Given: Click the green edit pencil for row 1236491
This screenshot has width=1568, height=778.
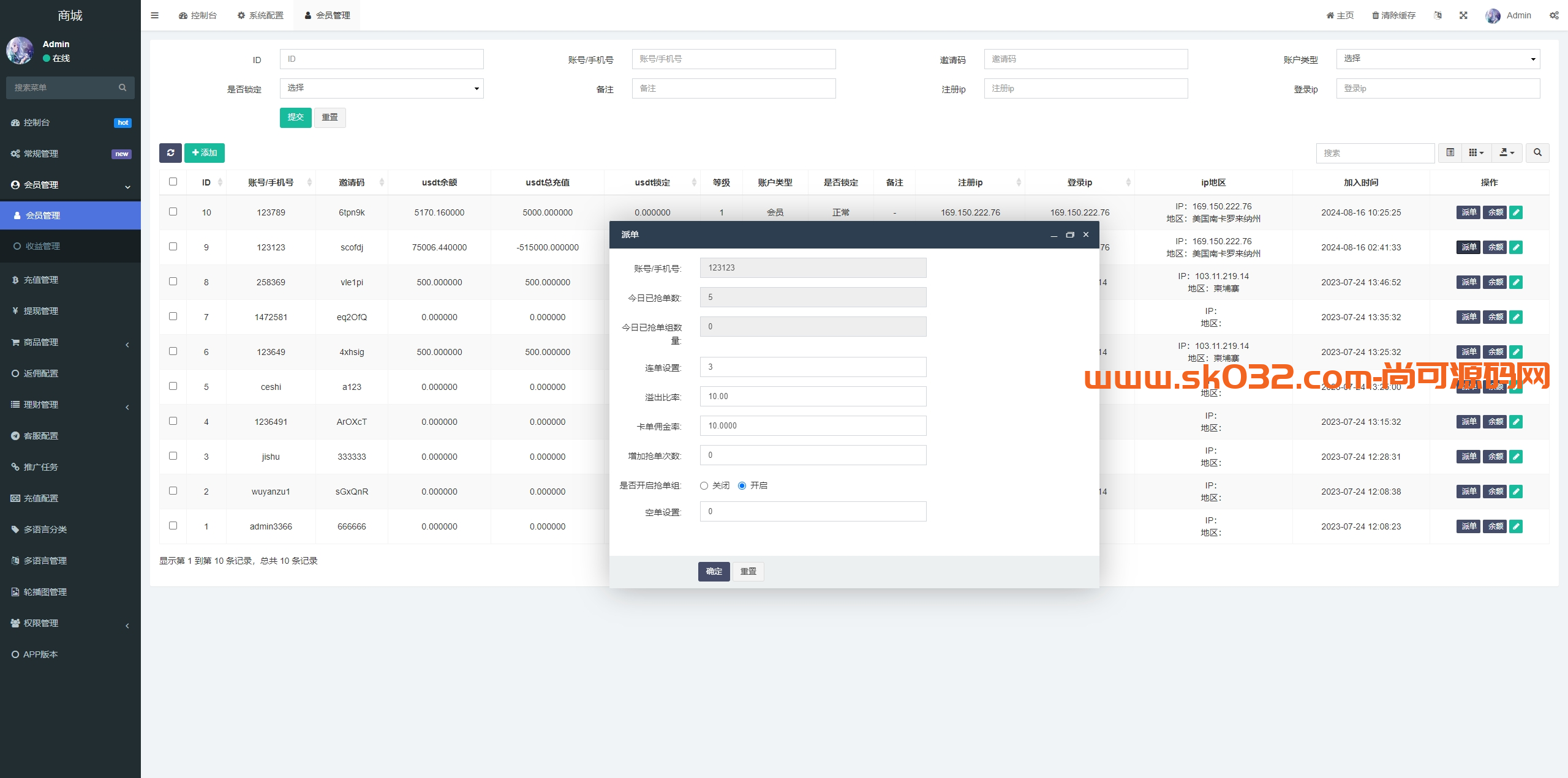Looking at the screenshot, I should pyautogui.click(x=1516, y=422).
